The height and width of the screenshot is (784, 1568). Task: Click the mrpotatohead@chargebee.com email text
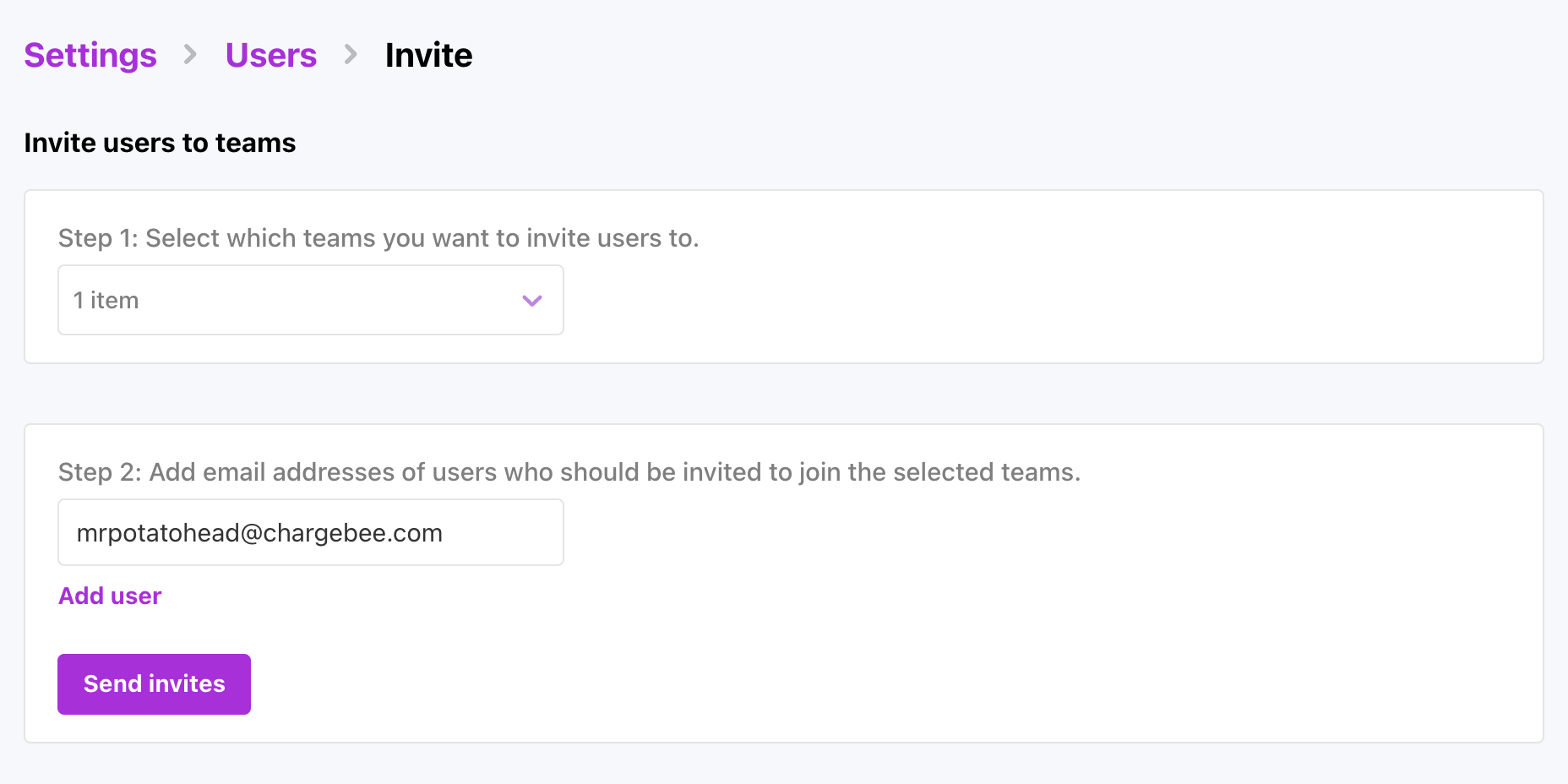[x=259, y=533]
